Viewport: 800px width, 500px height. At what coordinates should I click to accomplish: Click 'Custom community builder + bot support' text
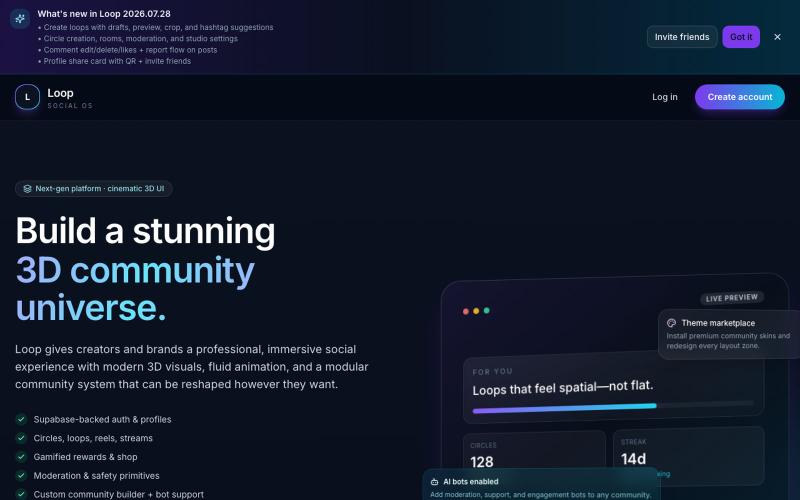click(x=118, y=494)
